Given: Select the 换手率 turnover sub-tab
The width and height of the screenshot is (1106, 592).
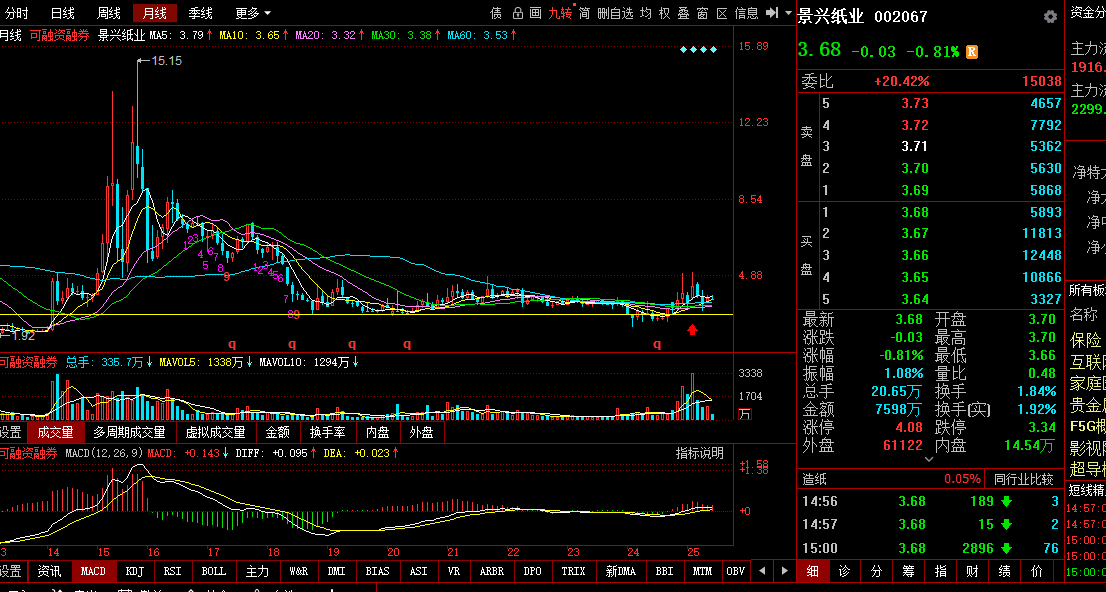Looking at the screenshot, I should tap(327, 432).
